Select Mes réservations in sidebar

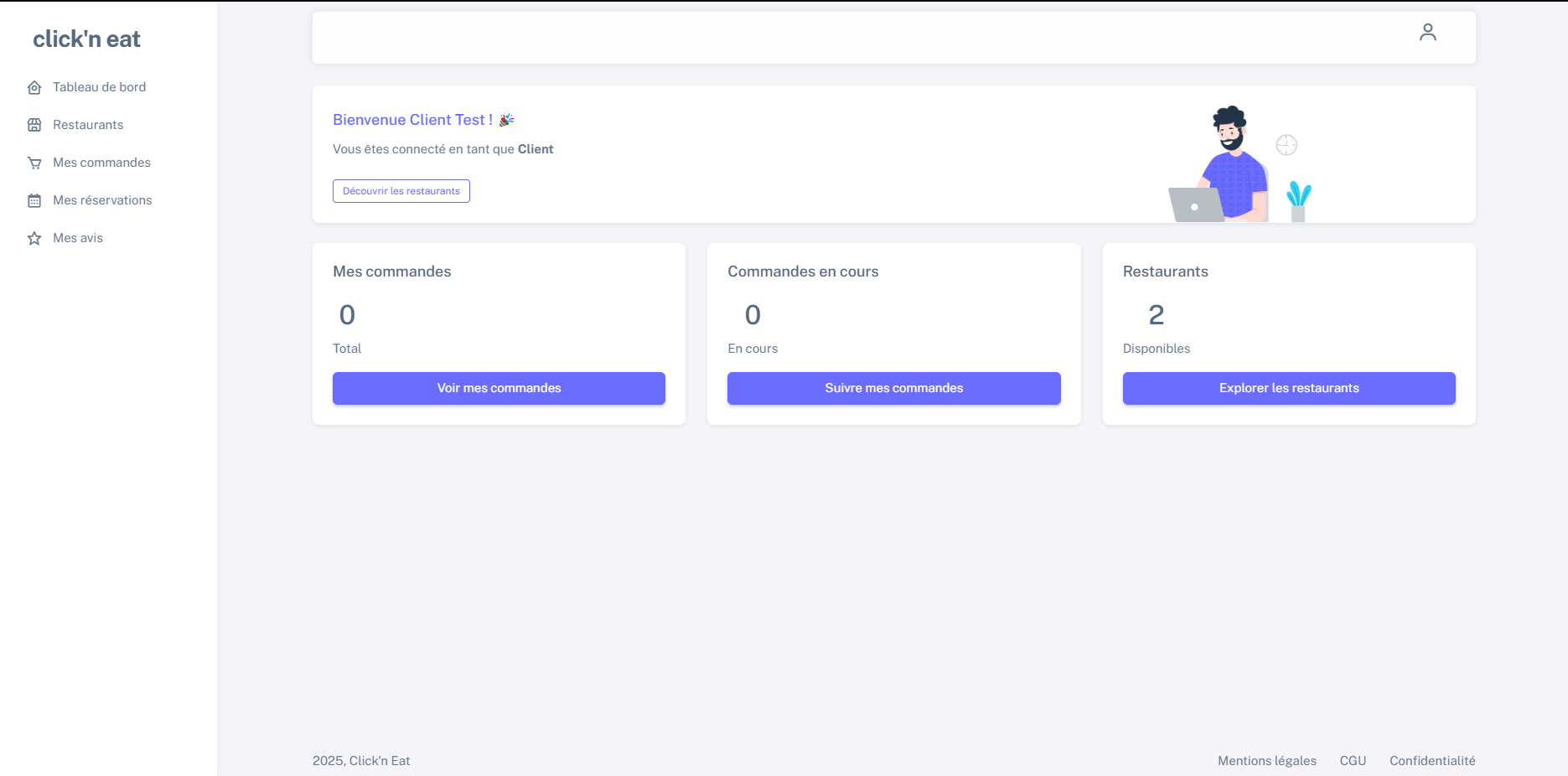(x=102, y=200)
